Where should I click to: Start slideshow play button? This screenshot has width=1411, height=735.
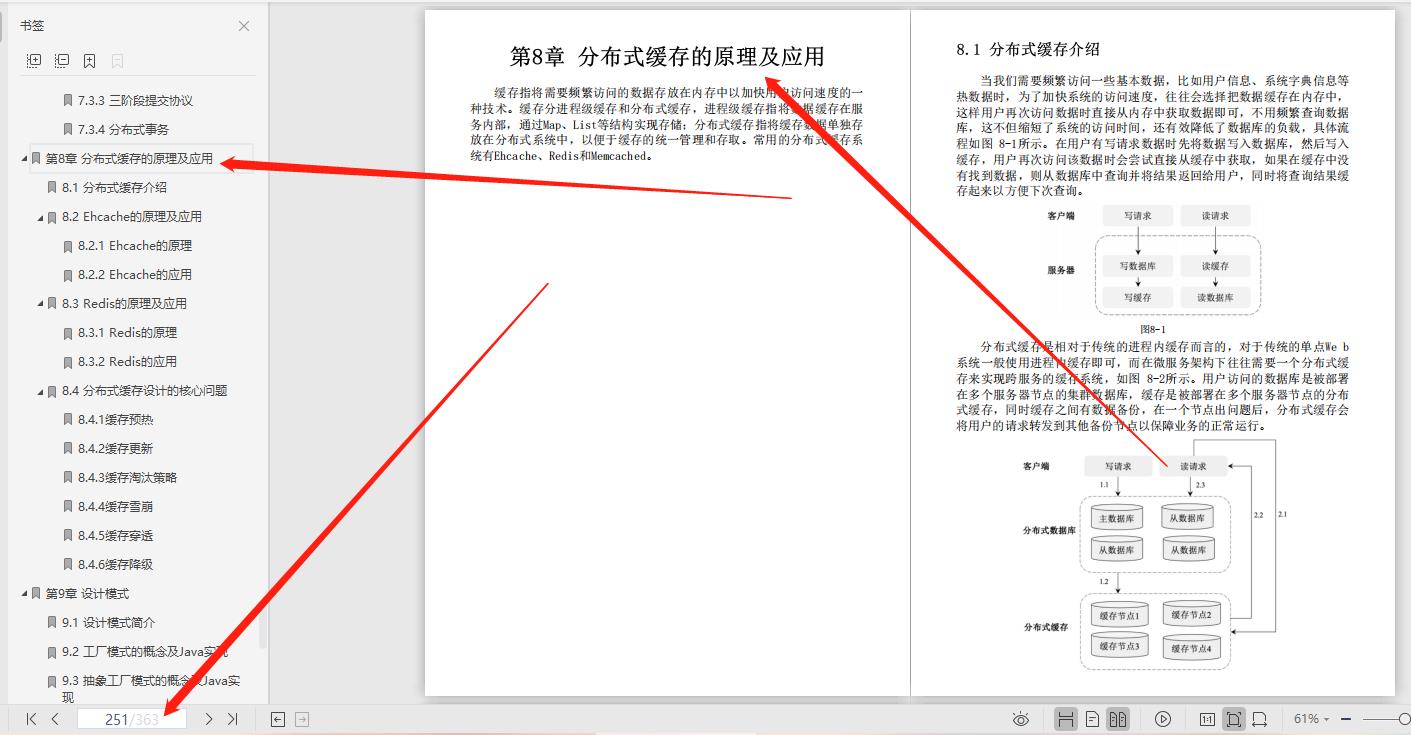[1163, 719]
